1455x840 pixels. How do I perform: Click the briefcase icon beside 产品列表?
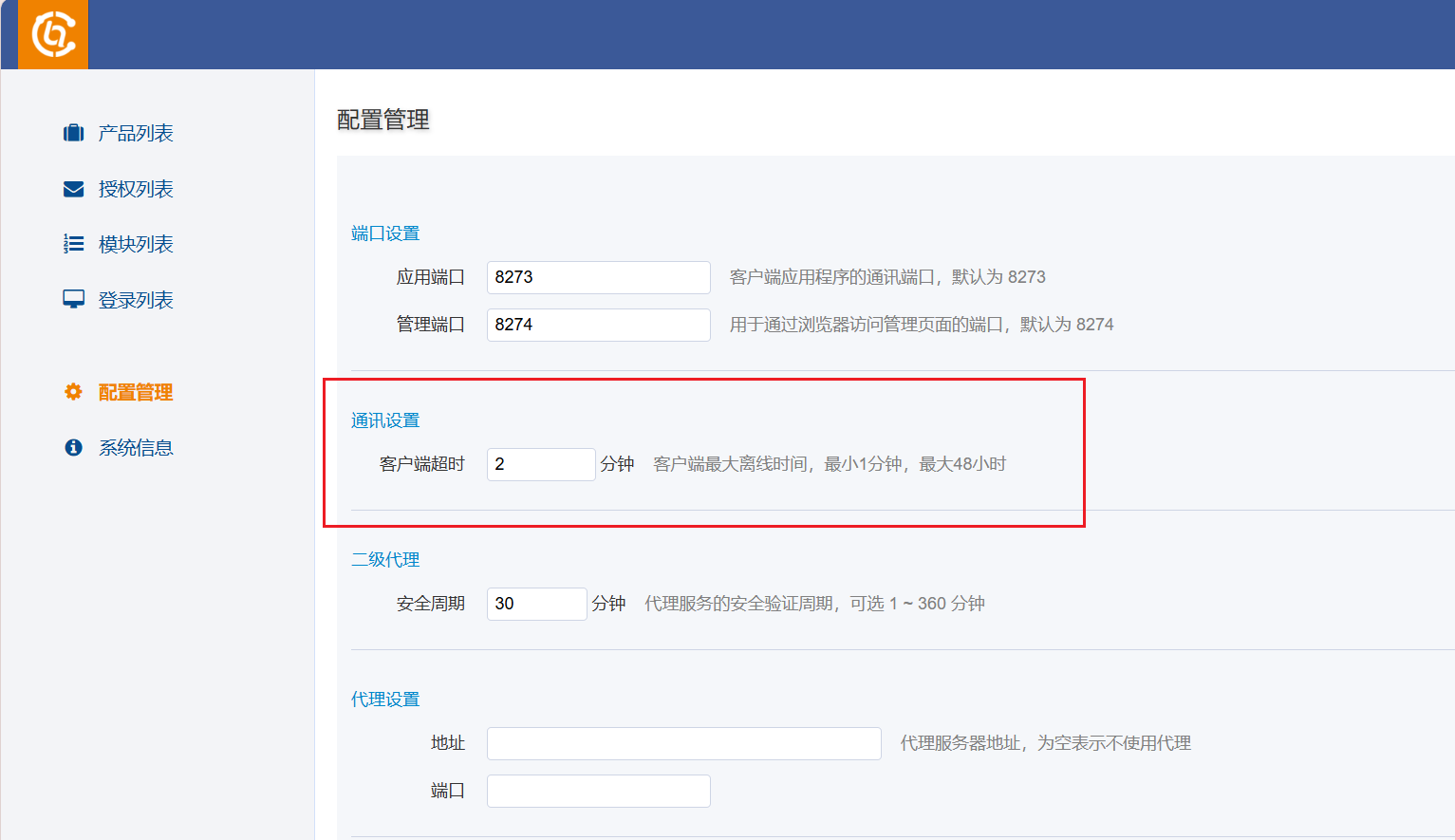73,133
